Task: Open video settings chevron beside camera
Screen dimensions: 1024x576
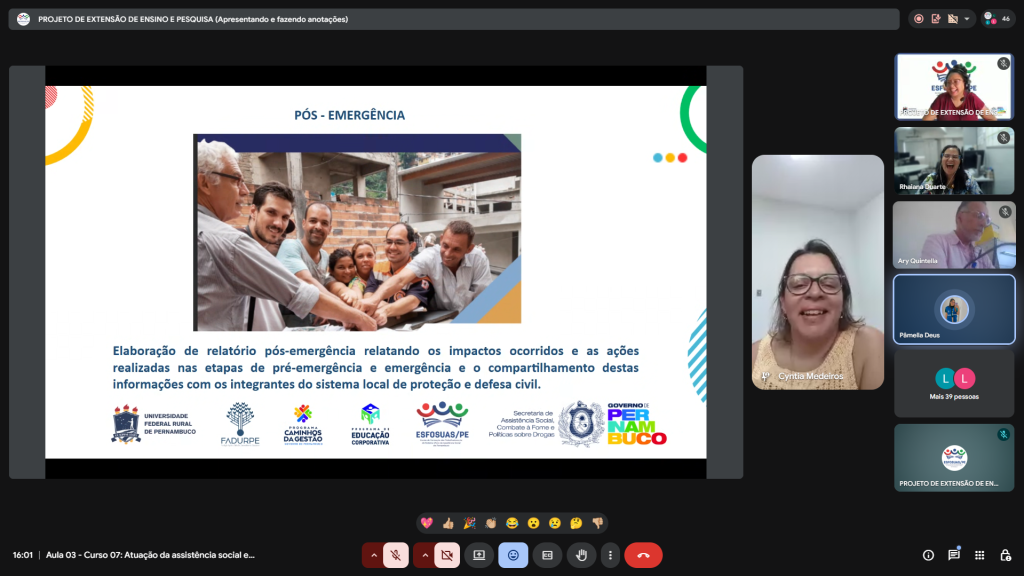Action: [425, 555]
